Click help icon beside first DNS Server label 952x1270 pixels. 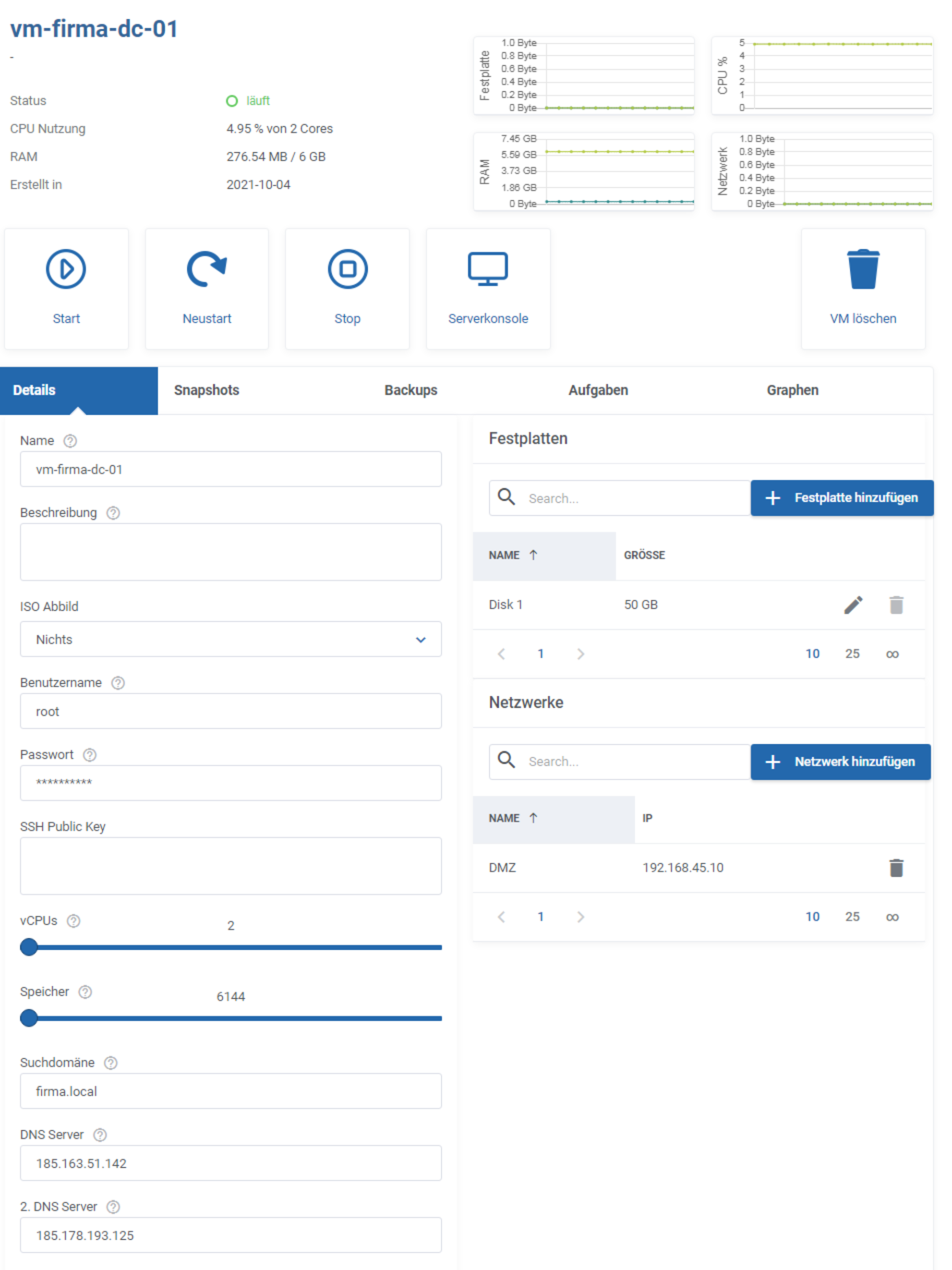100,1135
